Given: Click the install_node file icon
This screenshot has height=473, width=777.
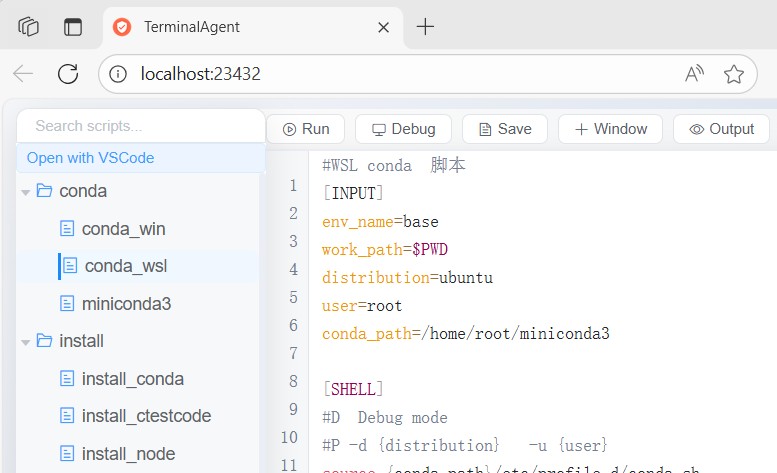Looking at the screenshot, I should [x=67, y=454].
